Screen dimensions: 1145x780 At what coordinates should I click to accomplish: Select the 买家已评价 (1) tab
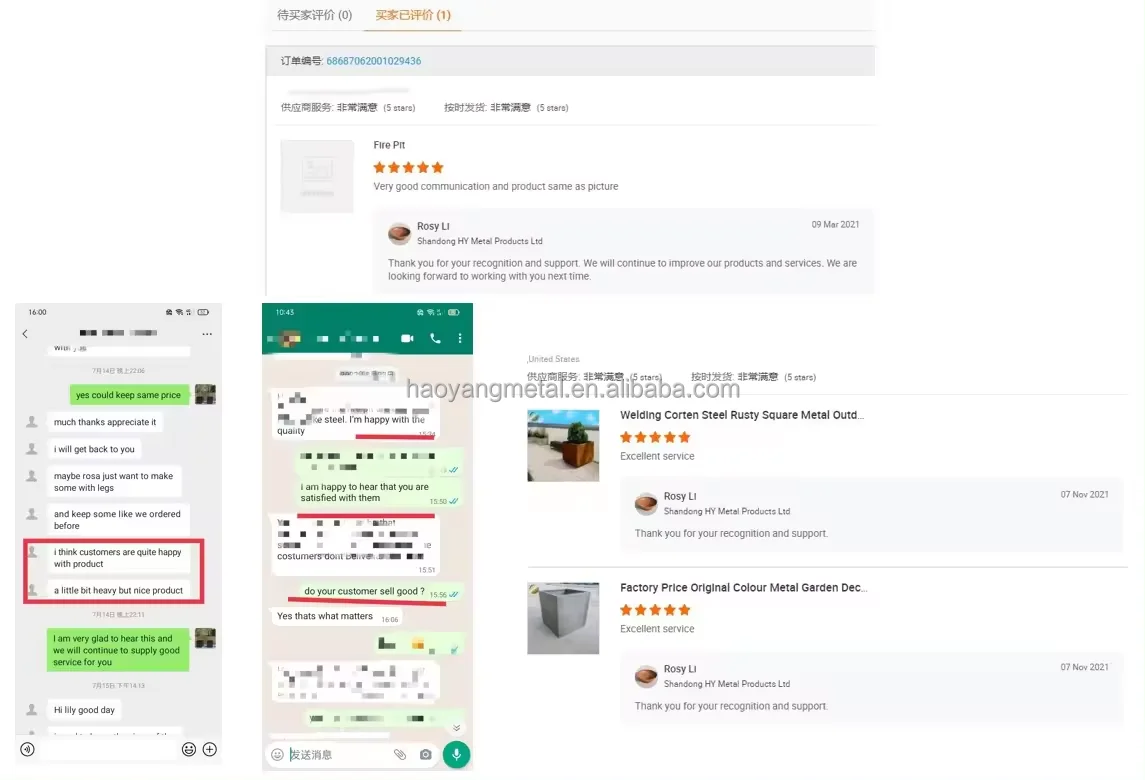(413, 15)
